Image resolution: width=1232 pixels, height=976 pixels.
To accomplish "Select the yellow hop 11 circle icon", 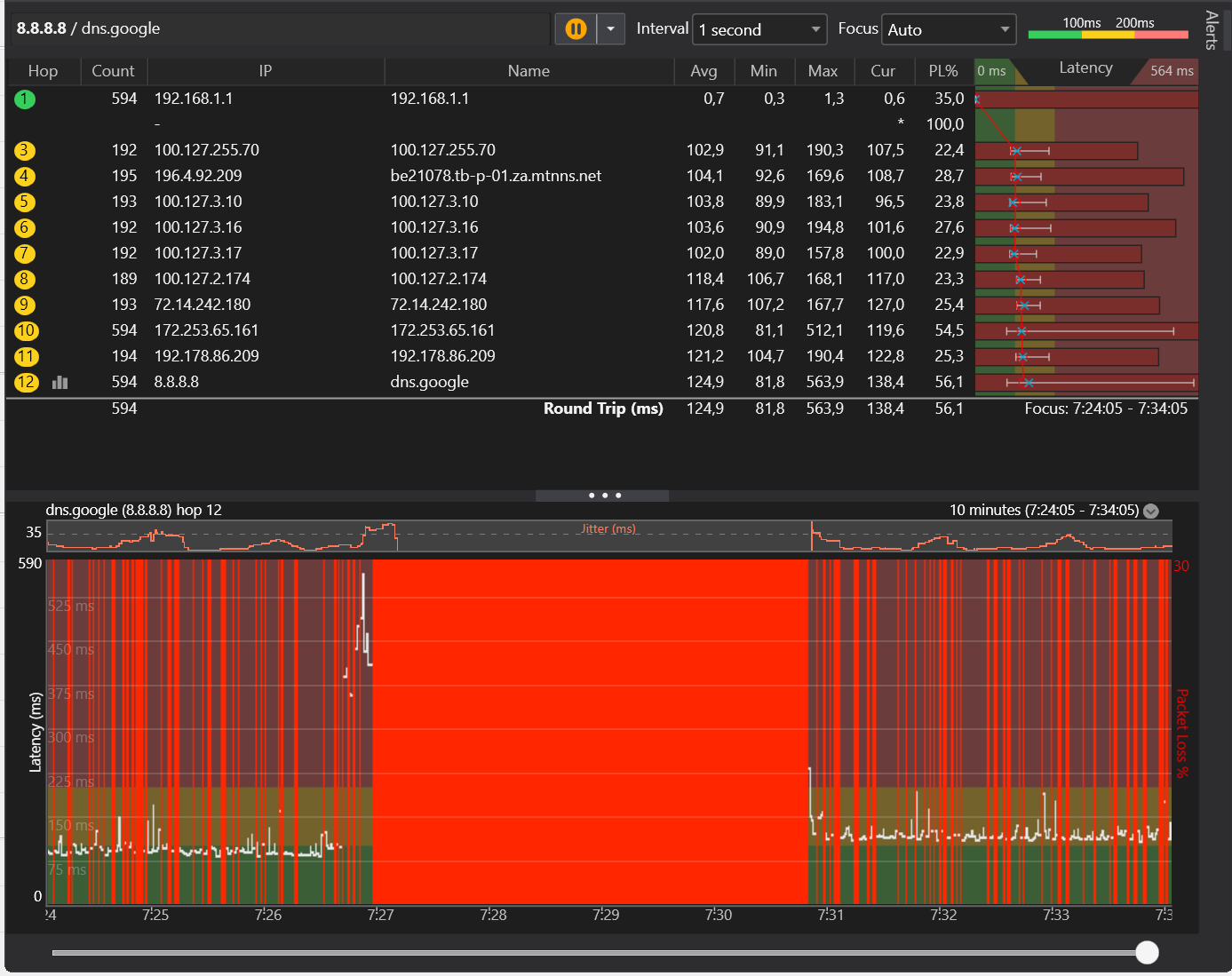I will click(x=26, y=357).
